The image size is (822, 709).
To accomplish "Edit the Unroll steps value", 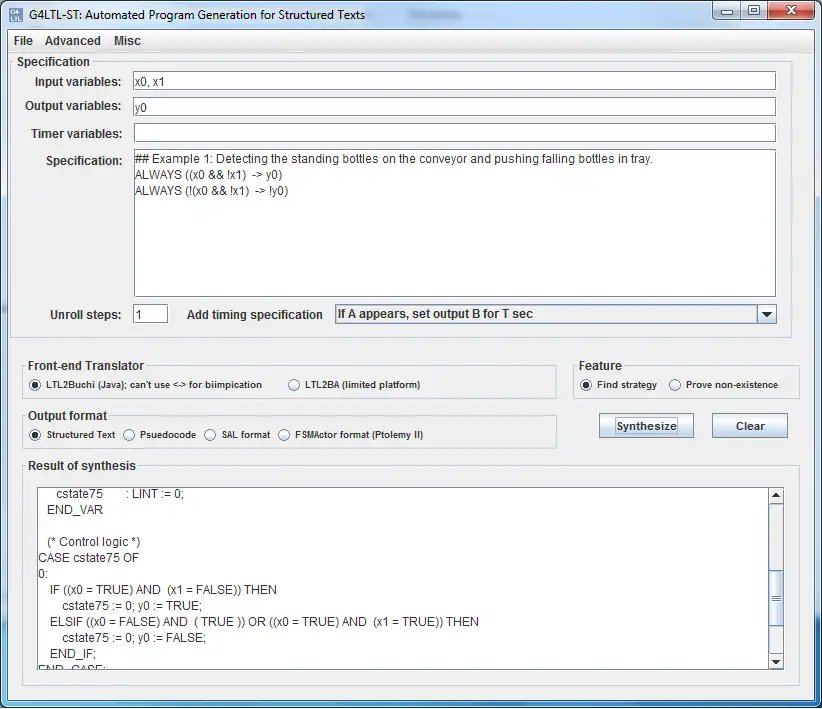I will [150, 313].
